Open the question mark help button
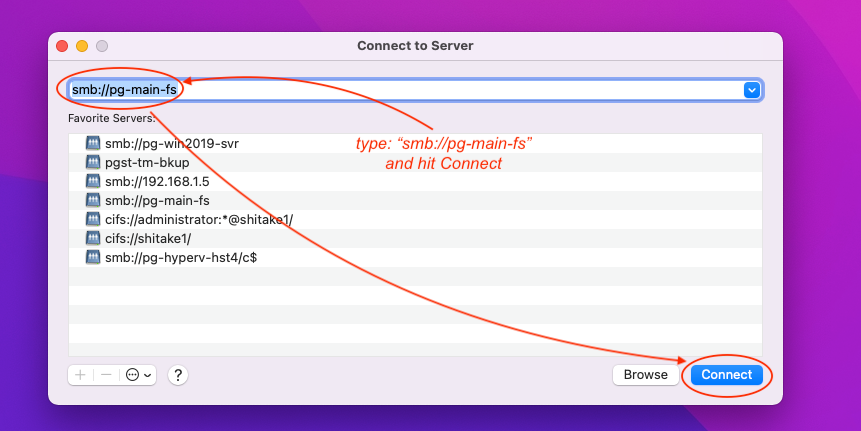Image resolution: width=861 pixels, height=431 pixels. pyautogui.click(x=178, y=375)
